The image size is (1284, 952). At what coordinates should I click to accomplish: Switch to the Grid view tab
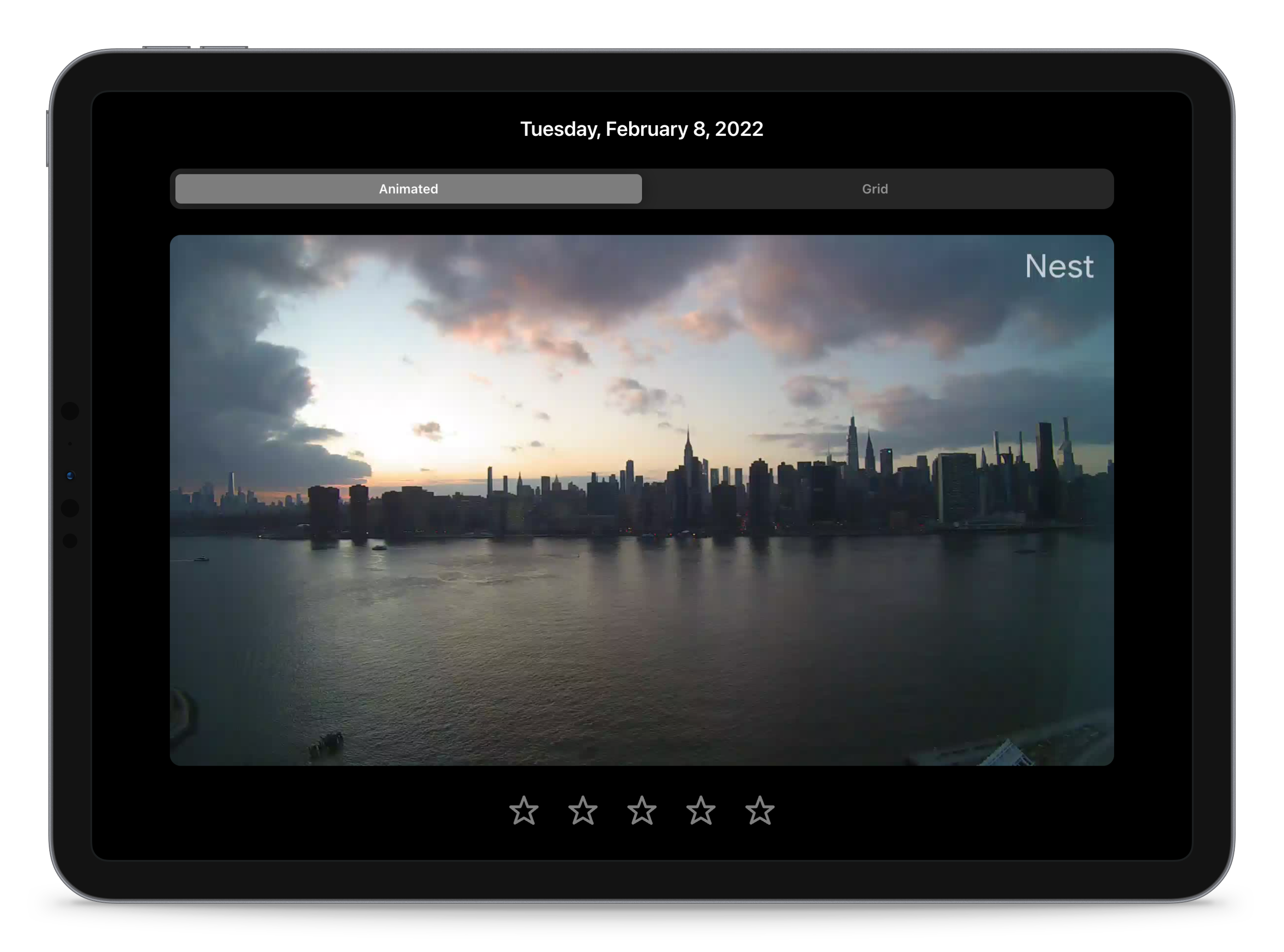coord(875,189)
